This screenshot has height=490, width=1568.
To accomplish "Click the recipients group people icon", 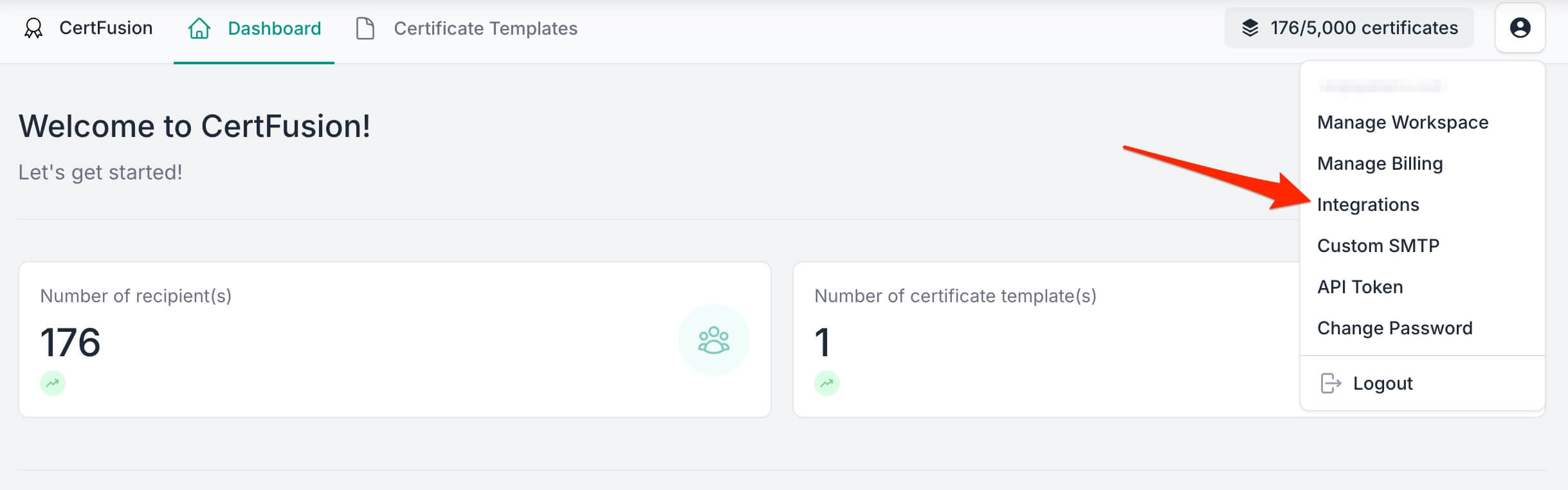I will pos(713,340).
